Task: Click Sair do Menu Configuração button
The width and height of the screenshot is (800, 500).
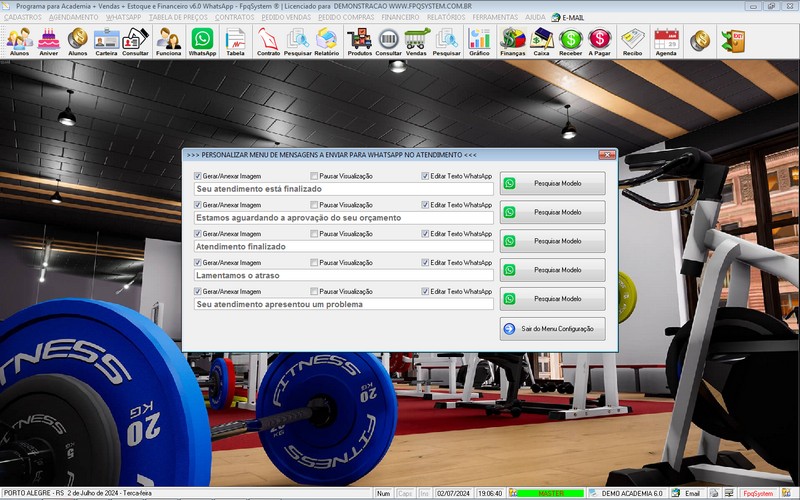Action: (x=553, y=329)
